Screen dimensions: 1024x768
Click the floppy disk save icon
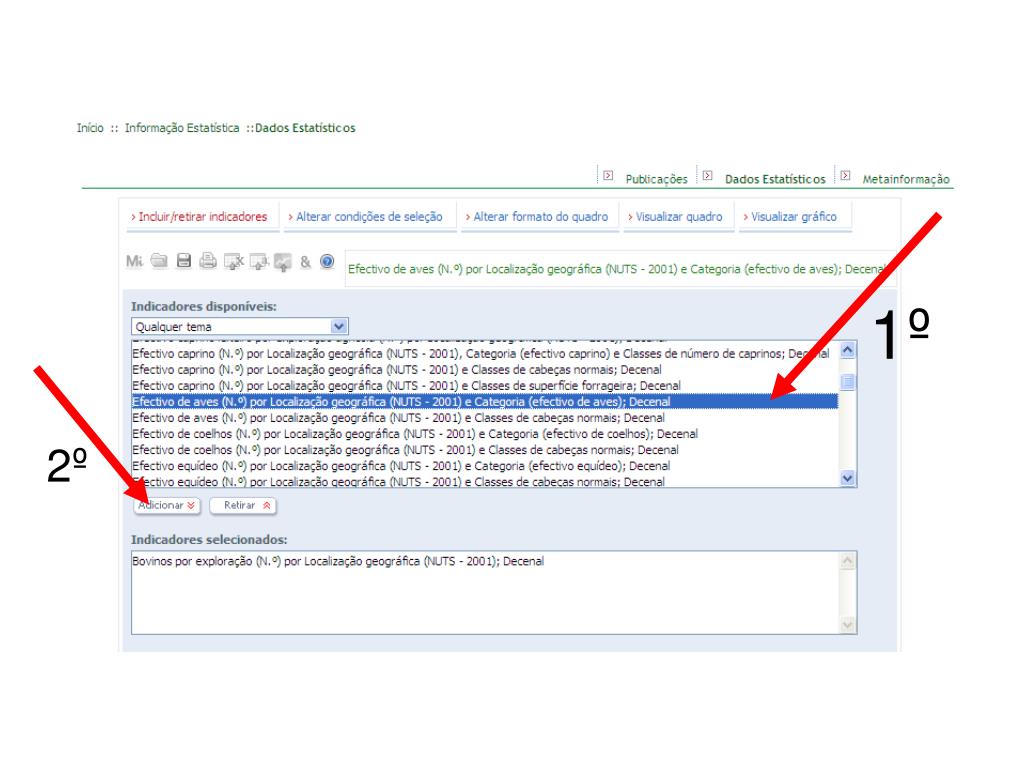point(184,262)
